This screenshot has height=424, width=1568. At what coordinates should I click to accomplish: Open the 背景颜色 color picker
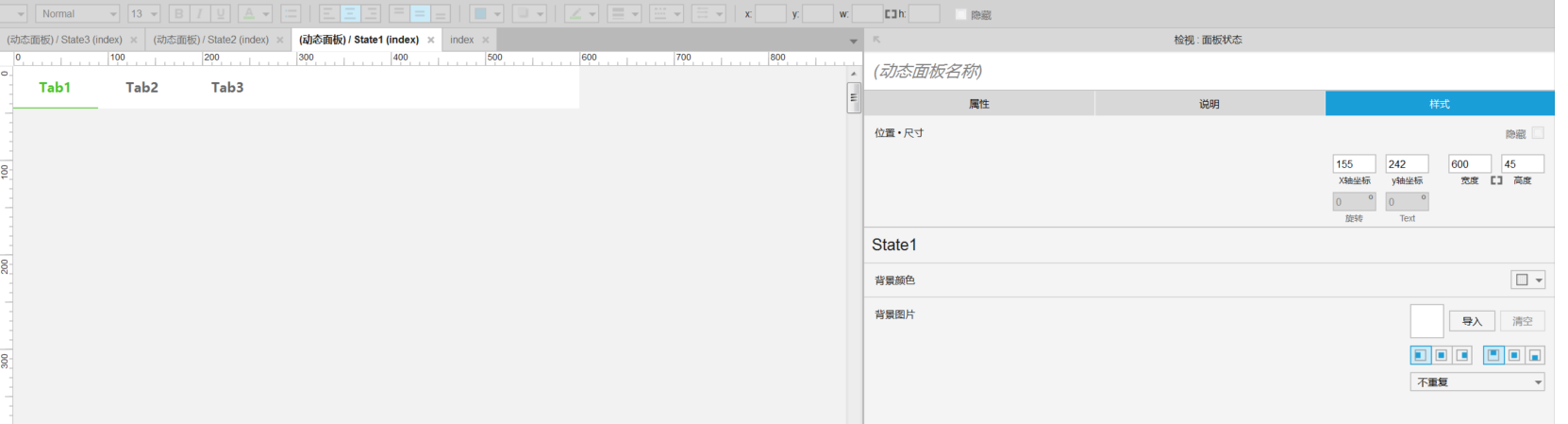coord(1527,280)
